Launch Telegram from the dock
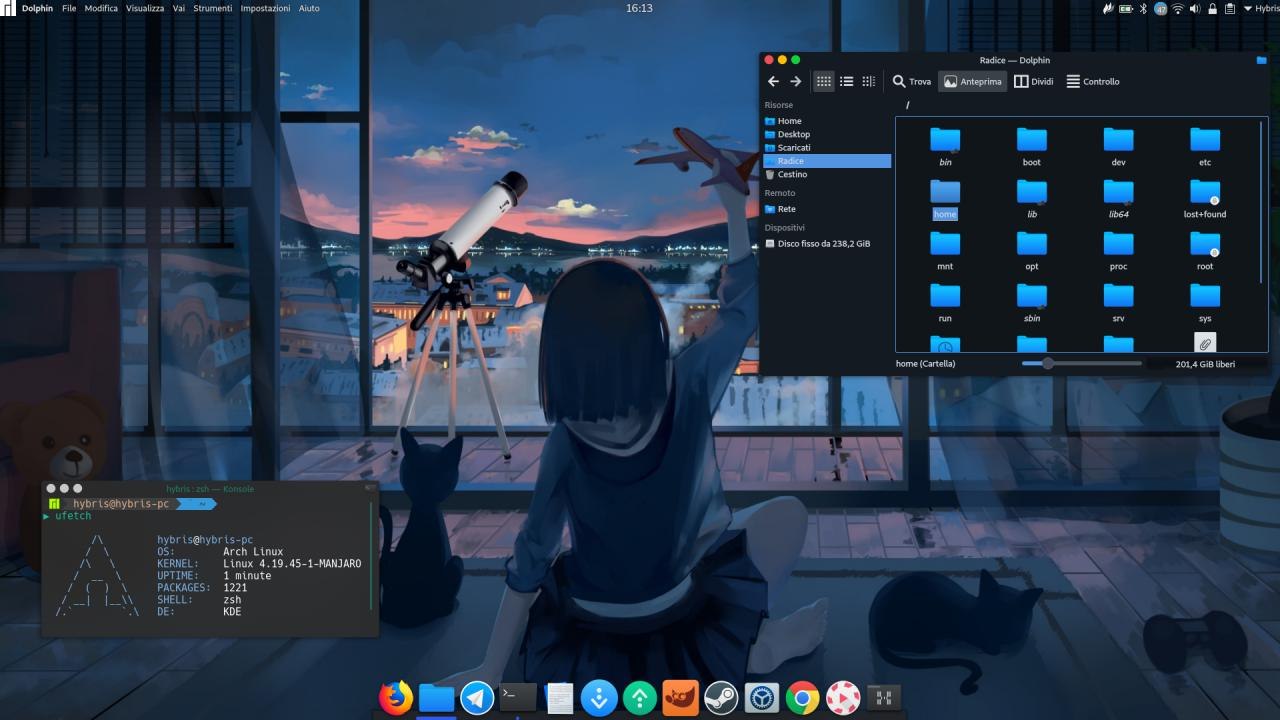Image resolution: width=1280 pixels, height=720 pixels. pos(477,697)
